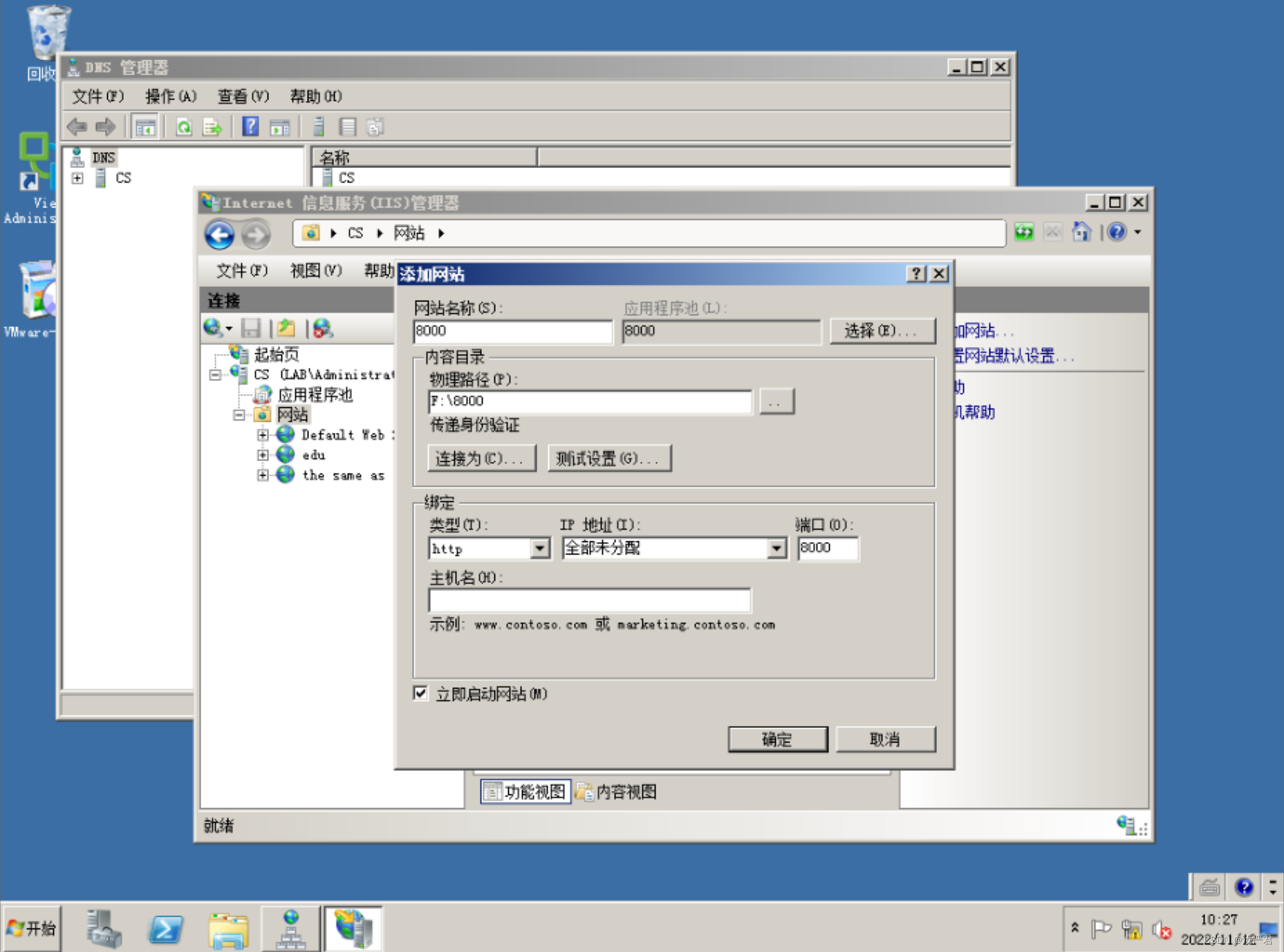The width and height of the screenshot is (1284, 952).
Task: Toggle the Start website immediately checkbox
Action: point(420,693)
